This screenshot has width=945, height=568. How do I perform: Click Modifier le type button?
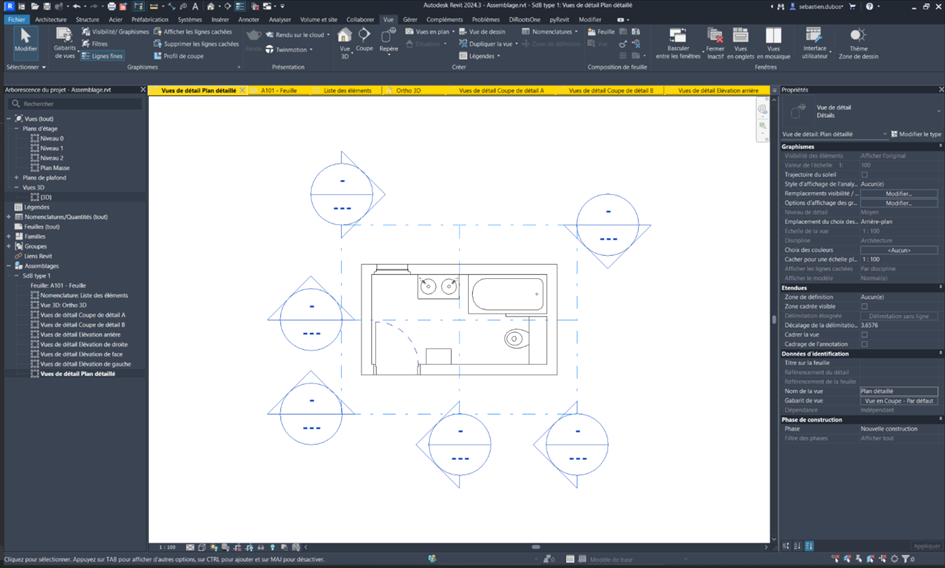coord(915,134)
